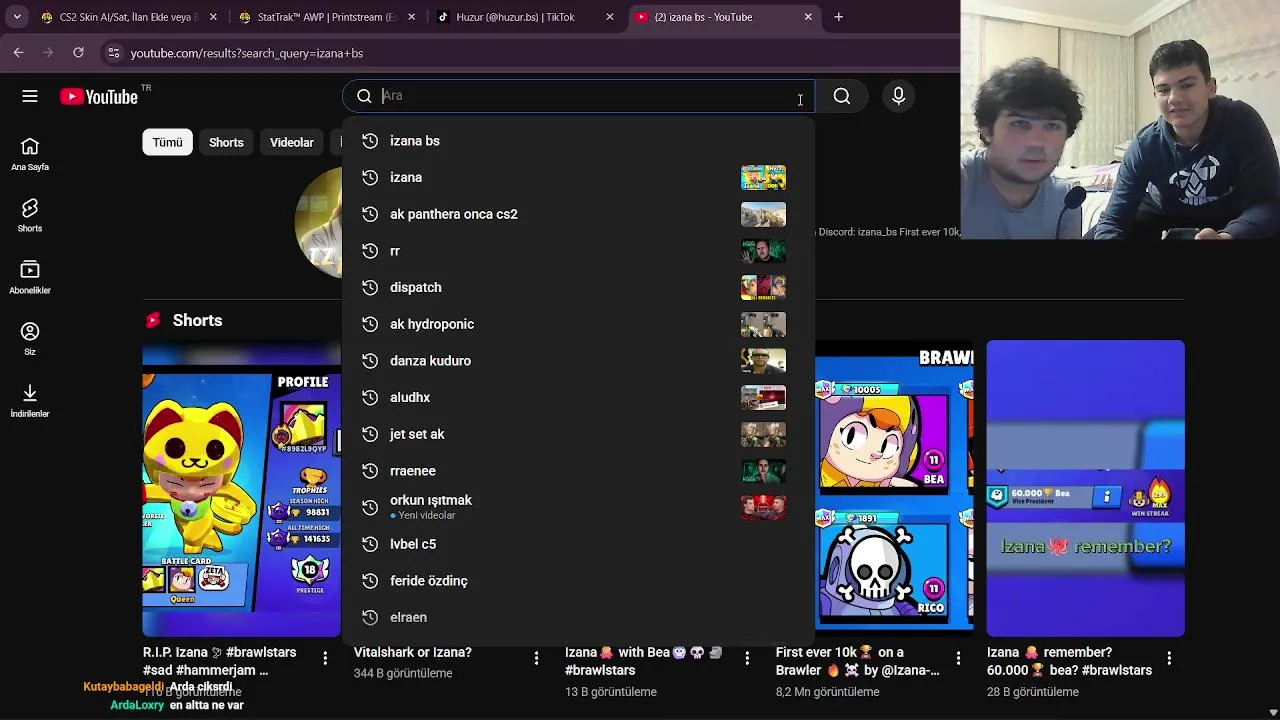This screenshot has width=1280, height=720.
Task: Open Ana Sayfa in the sidebar
Action: (30, 154)
